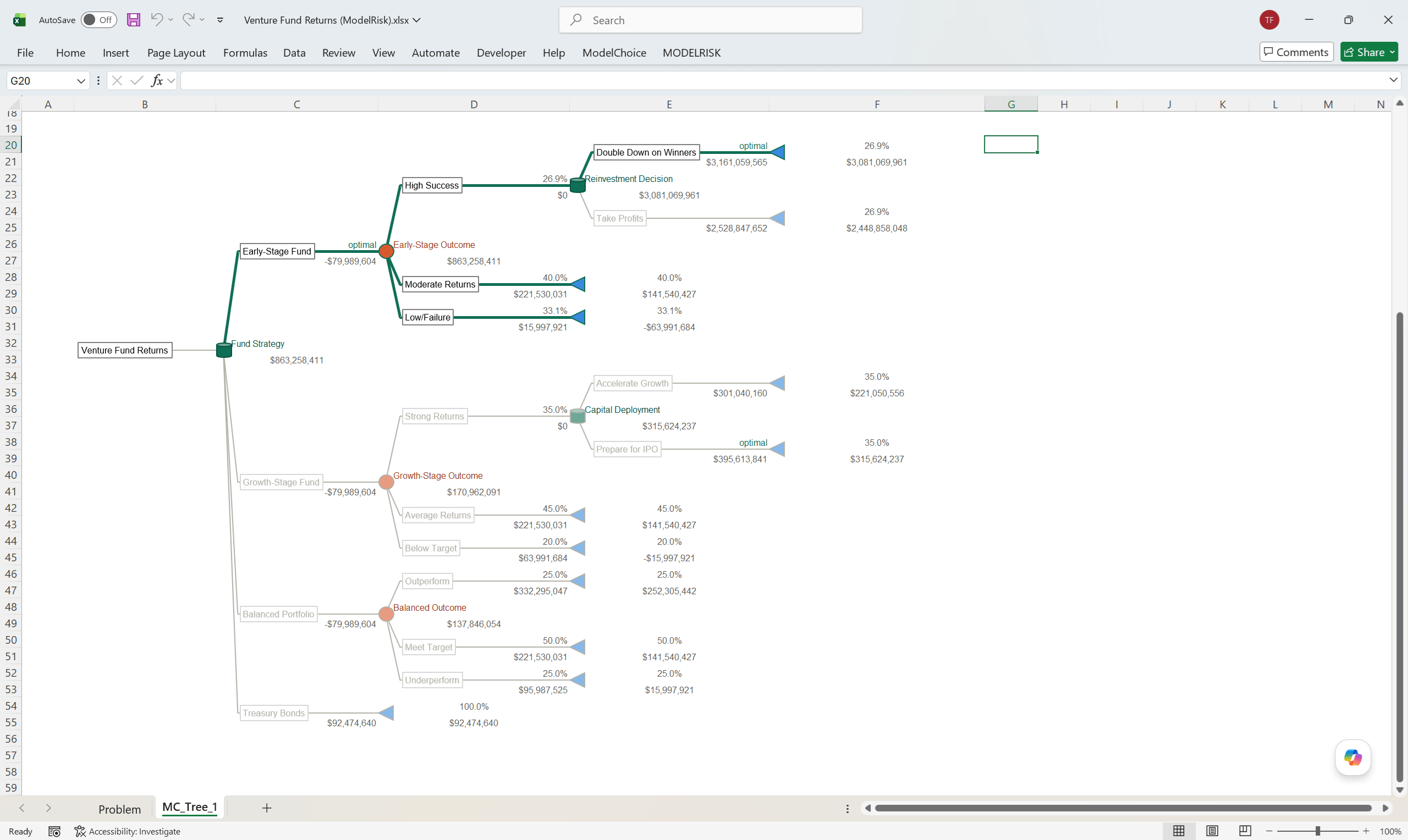Open the File menu

click(25, 53)
